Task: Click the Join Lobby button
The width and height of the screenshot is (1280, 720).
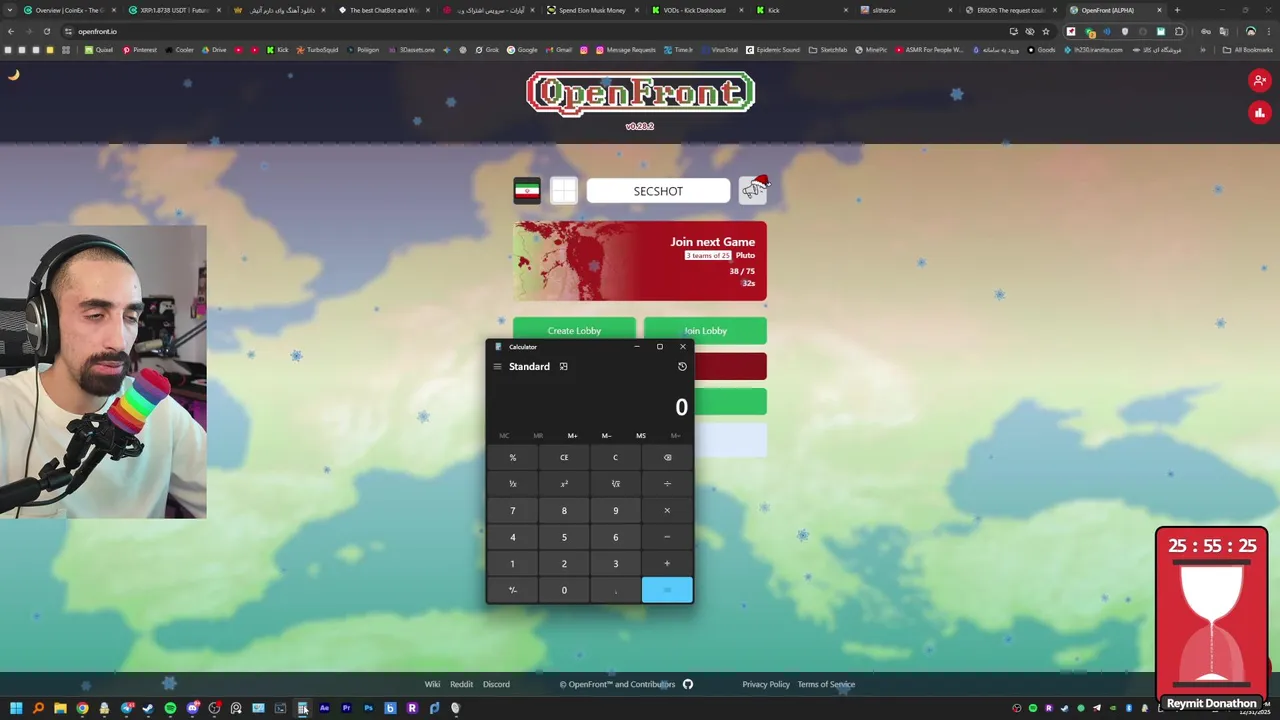Action: pos(705,331)
